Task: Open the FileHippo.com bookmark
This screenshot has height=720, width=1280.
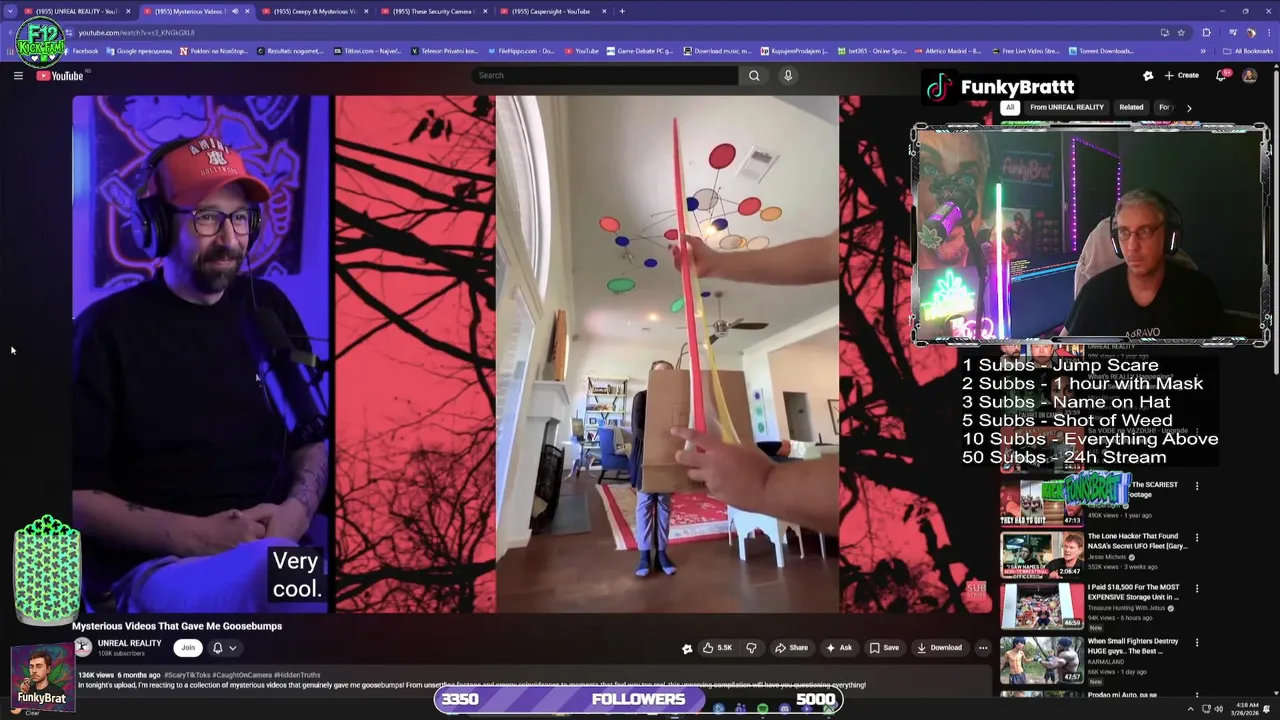Action: (x=519, y=51)
